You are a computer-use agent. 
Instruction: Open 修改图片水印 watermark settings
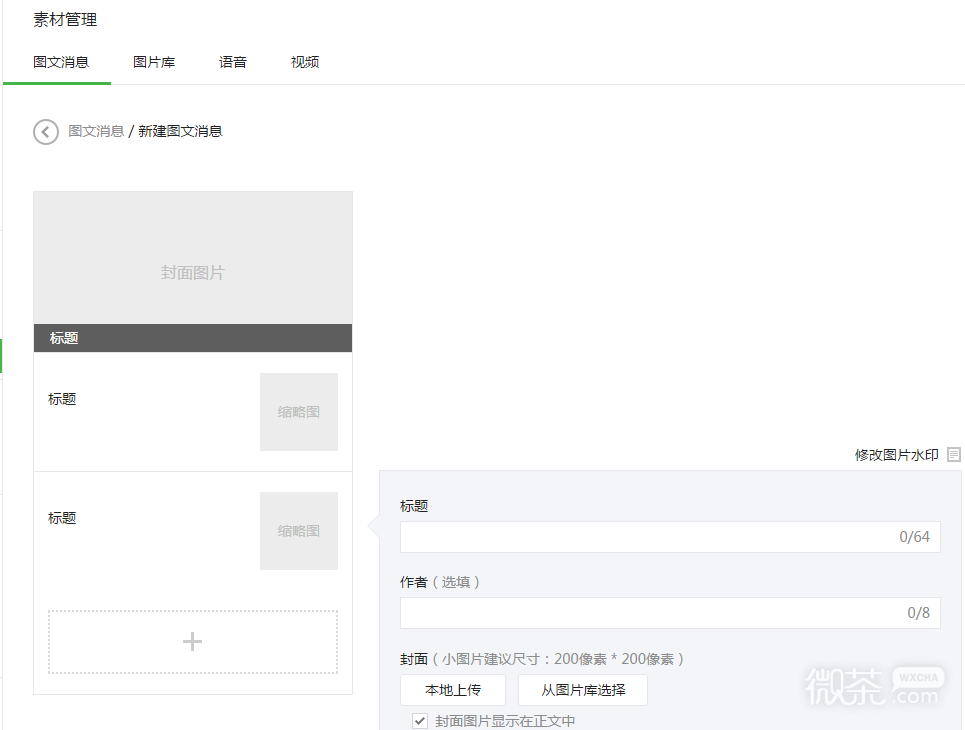click(895, 452)
